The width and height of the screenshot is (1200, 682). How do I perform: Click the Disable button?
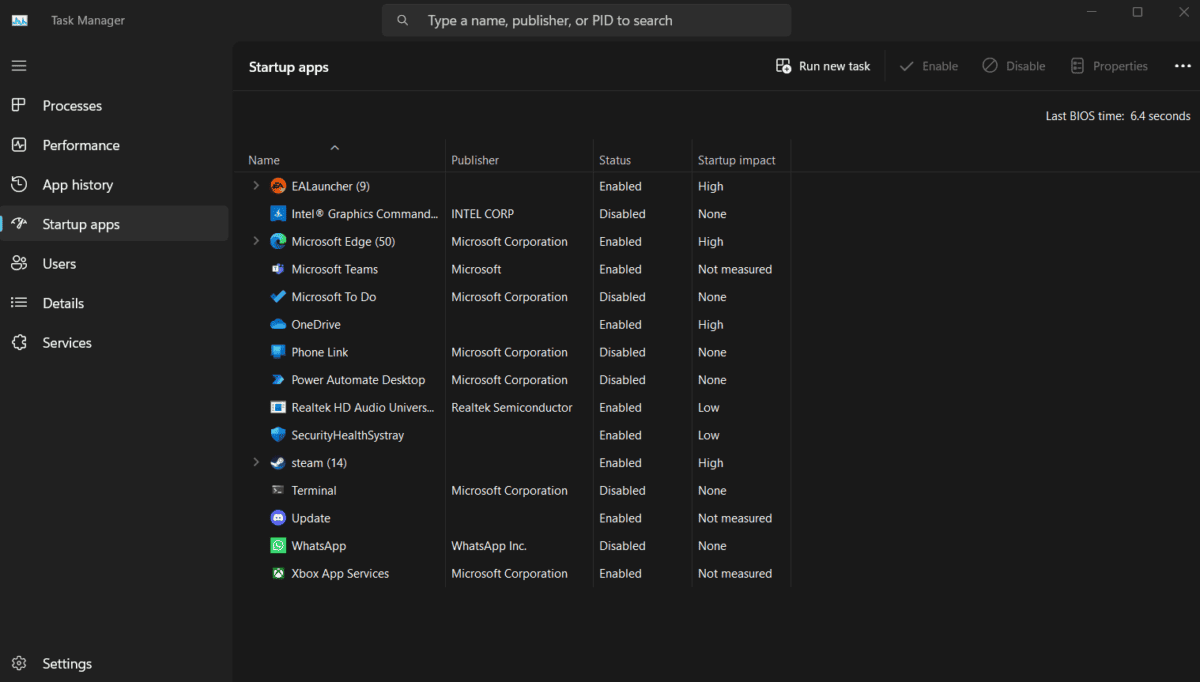[1014, 66]
